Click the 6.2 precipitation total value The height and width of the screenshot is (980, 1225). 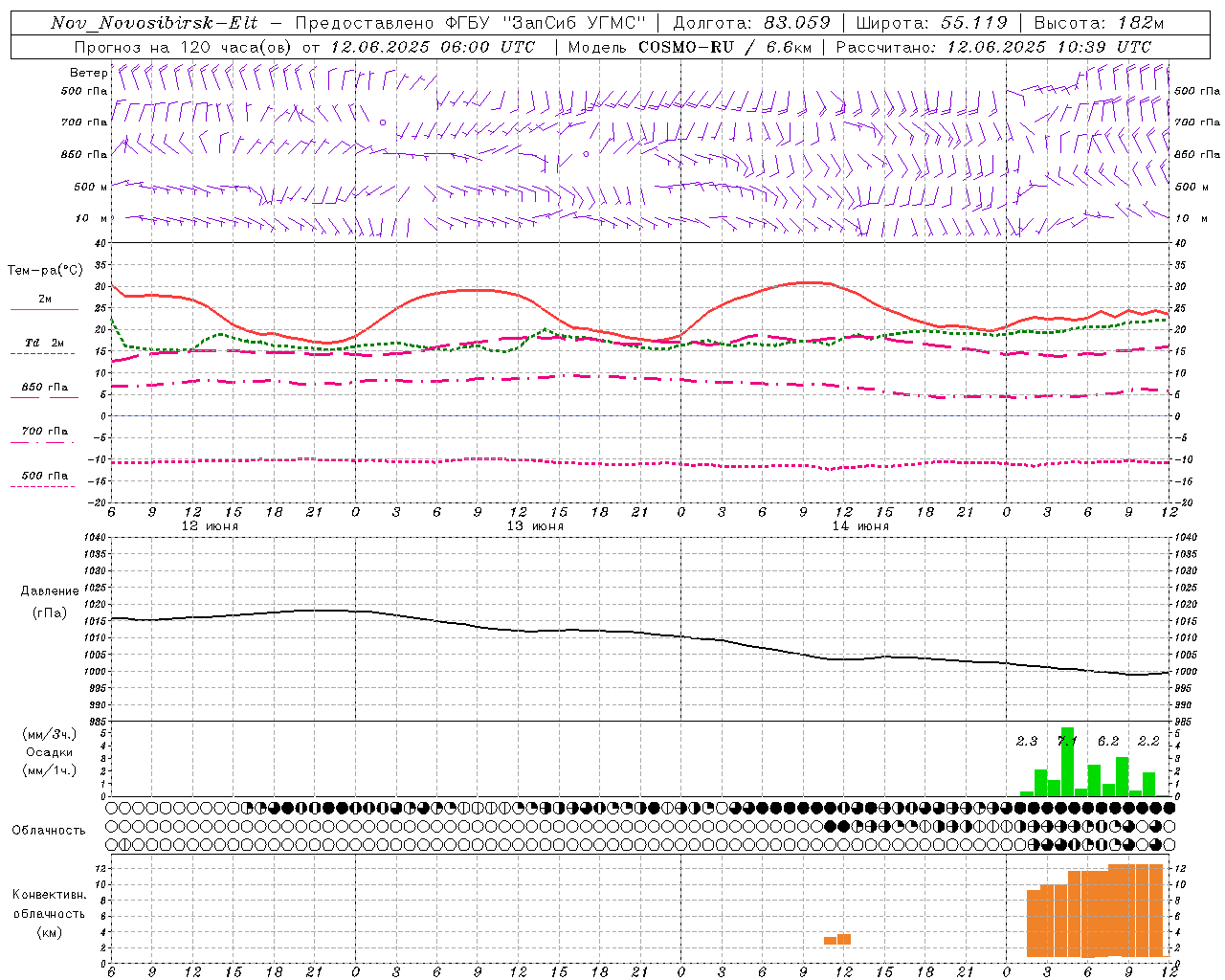(x=1108, y=741)
